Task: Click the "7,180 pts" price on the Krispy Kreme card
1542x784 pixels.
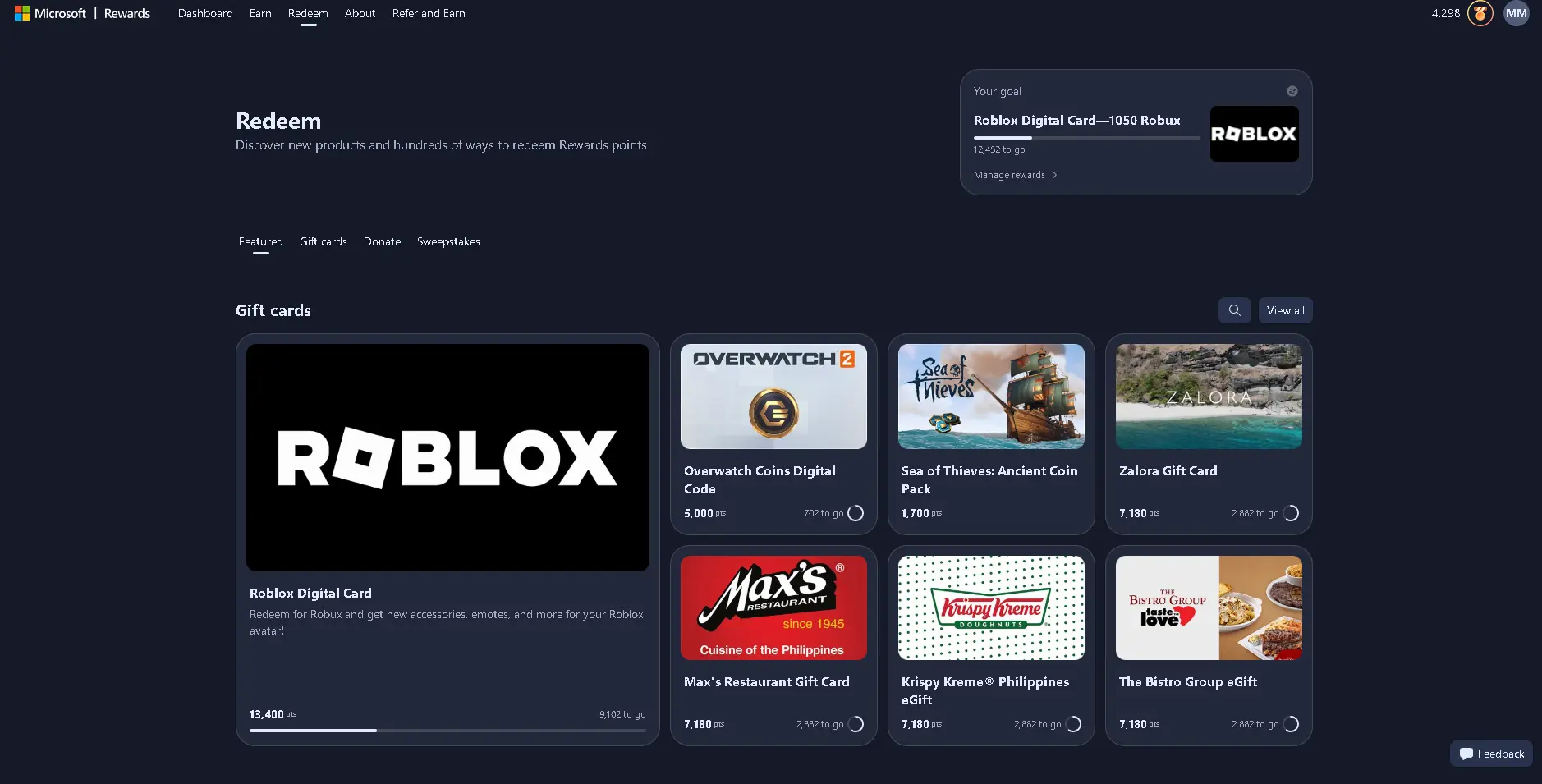Action: click(x=921, y=724)
